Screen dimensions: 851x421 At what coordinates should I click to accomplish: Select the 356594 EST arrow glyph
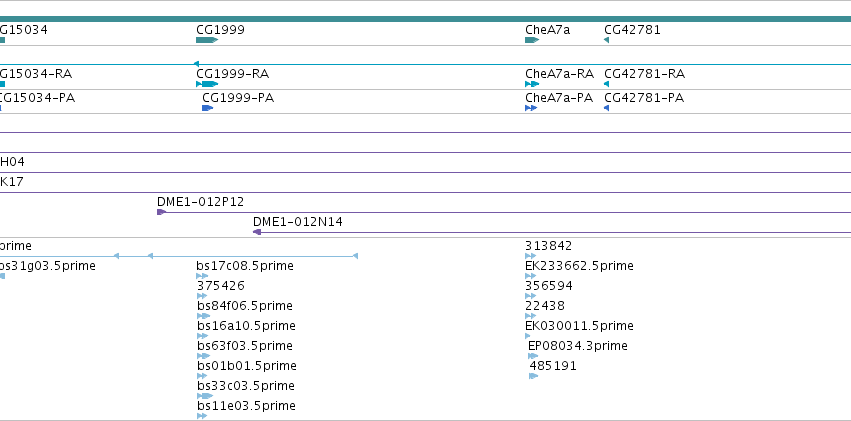[530, 296]
